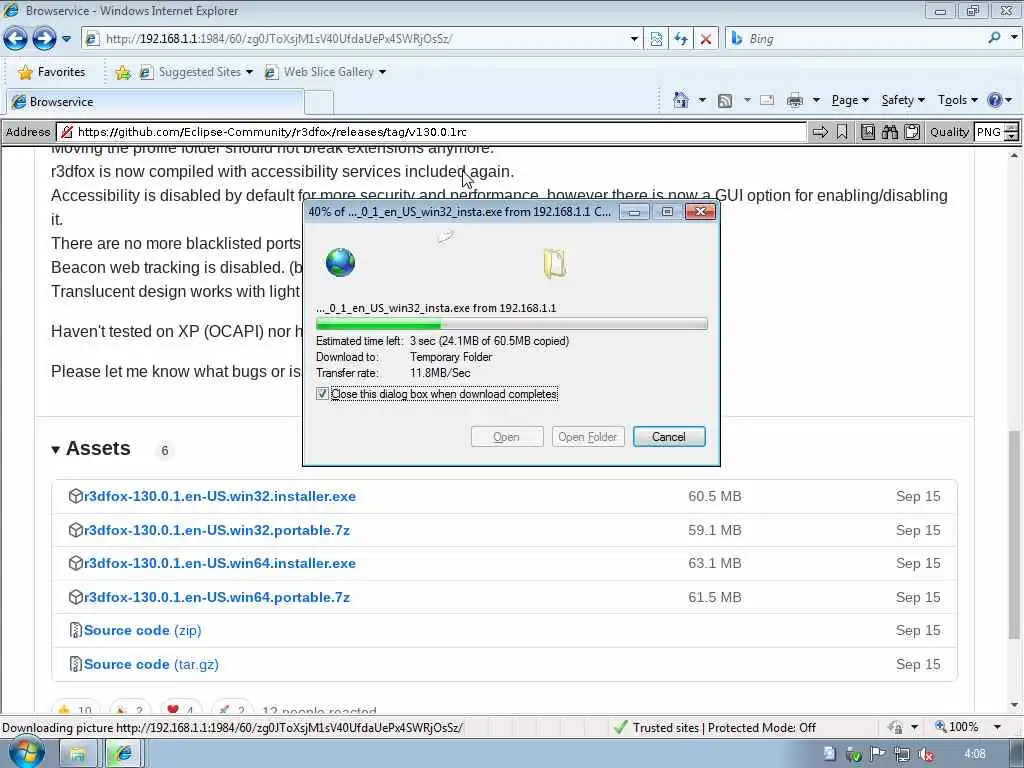Toggle Compatibility View broken-page icon
1024x768 pixels.
tap(656, 39)
